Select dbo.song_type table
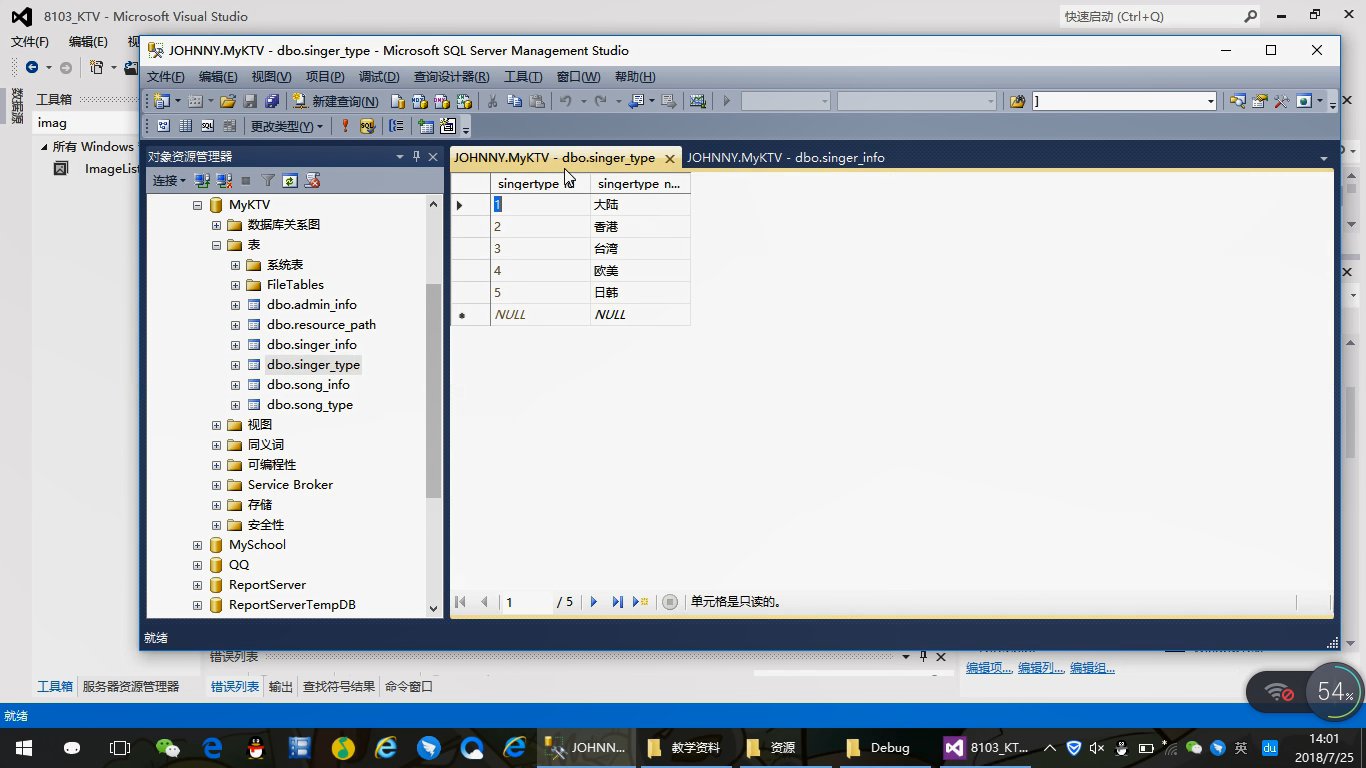 [x=309, y=405]
